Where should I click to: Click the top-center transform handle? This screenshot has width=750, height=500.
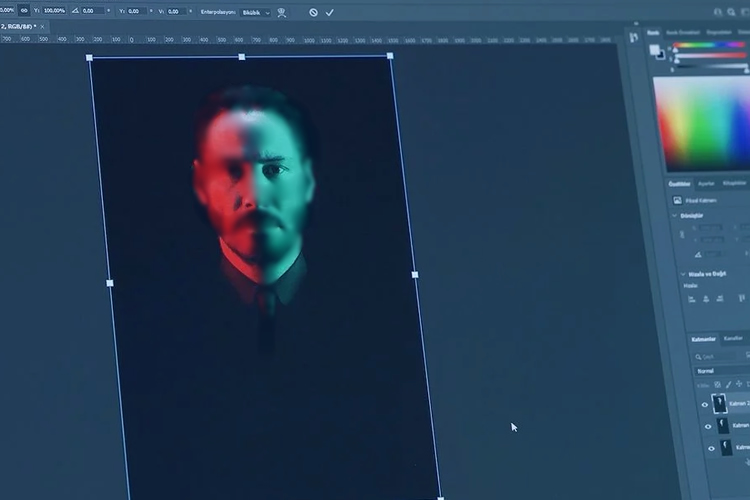tap(242, 57)
